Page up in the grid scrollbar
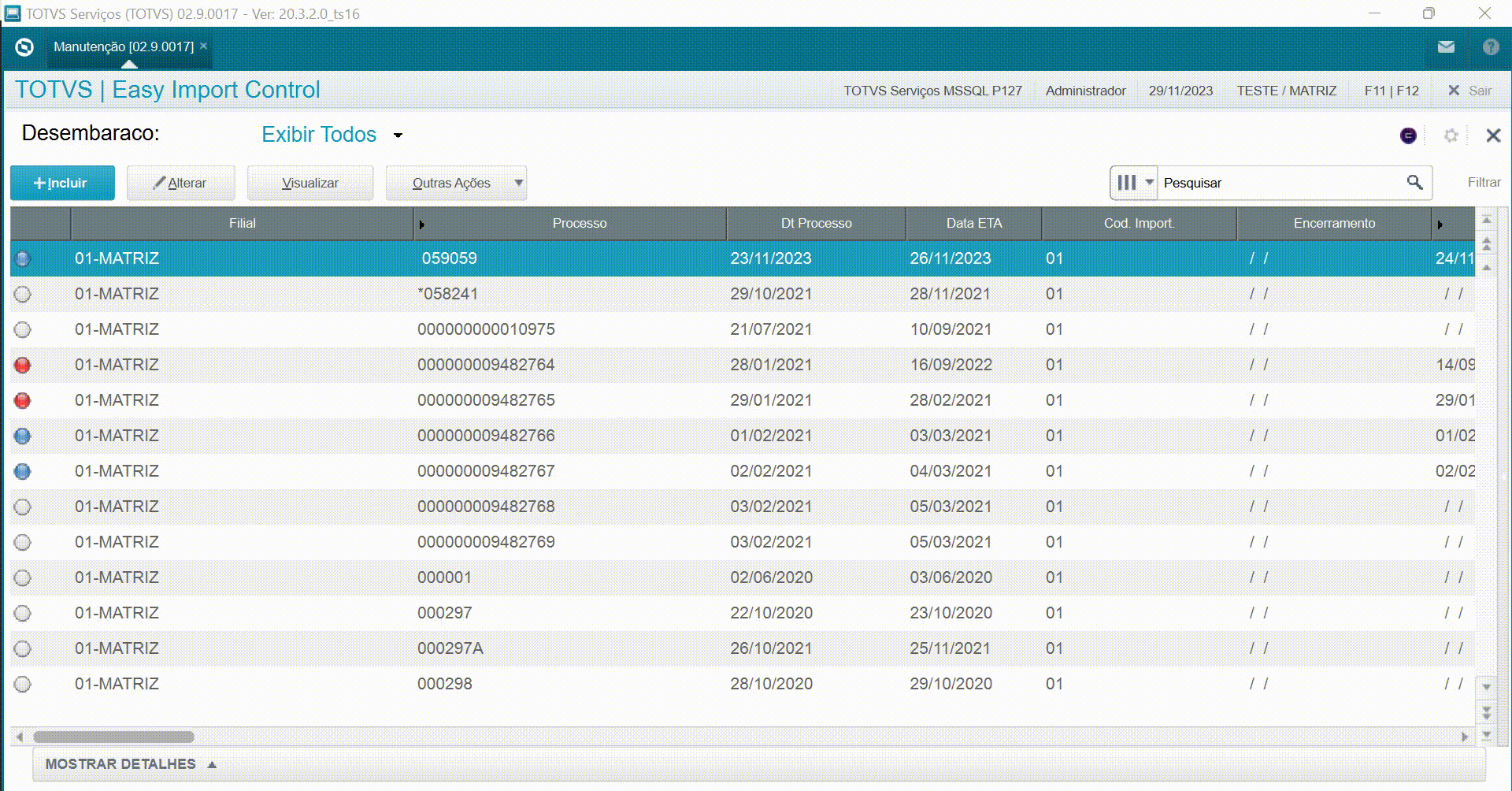The image size is (1512, 791). (x=1486, y=244)
